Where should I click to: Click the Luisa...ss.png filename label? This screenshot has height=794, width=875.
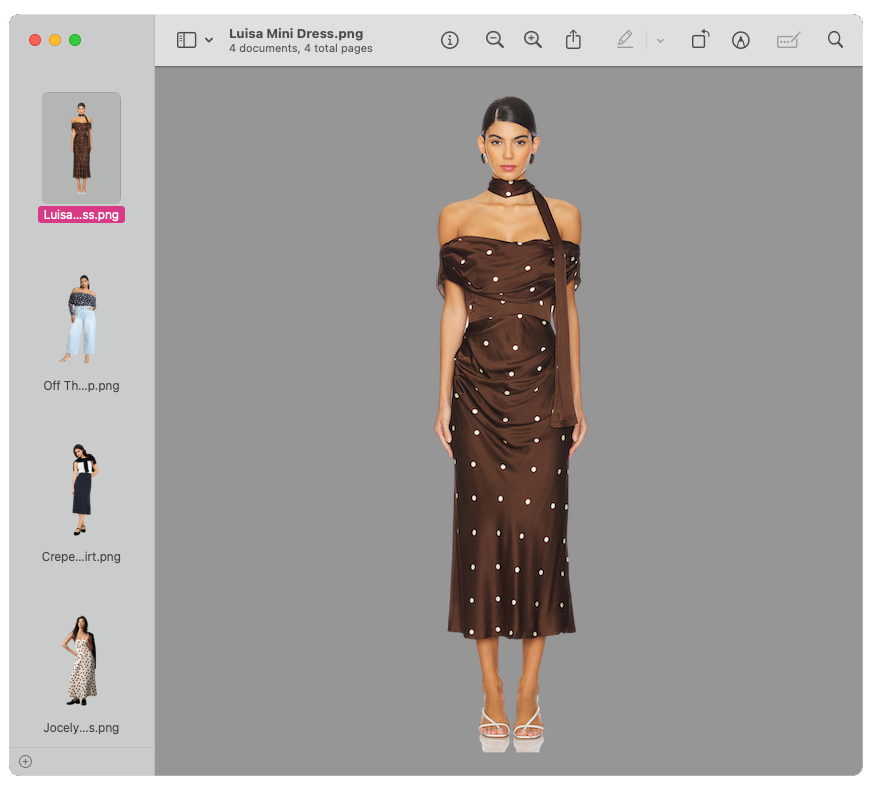click(x=81, y=214)
